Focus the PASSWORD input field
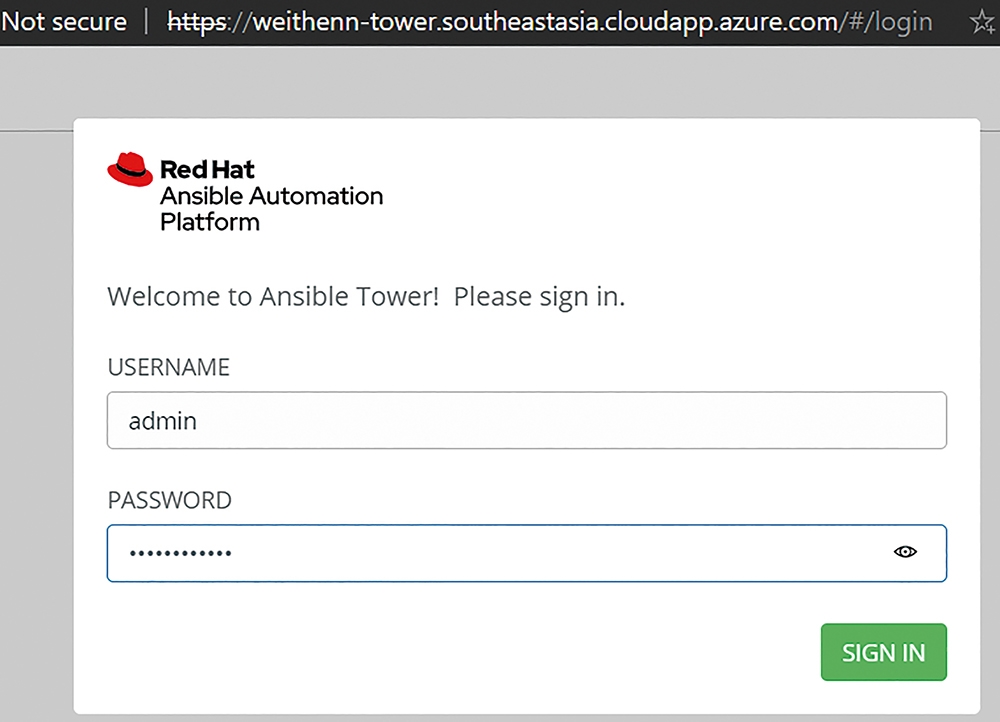The image size is (1000, 722). point(527,553)
